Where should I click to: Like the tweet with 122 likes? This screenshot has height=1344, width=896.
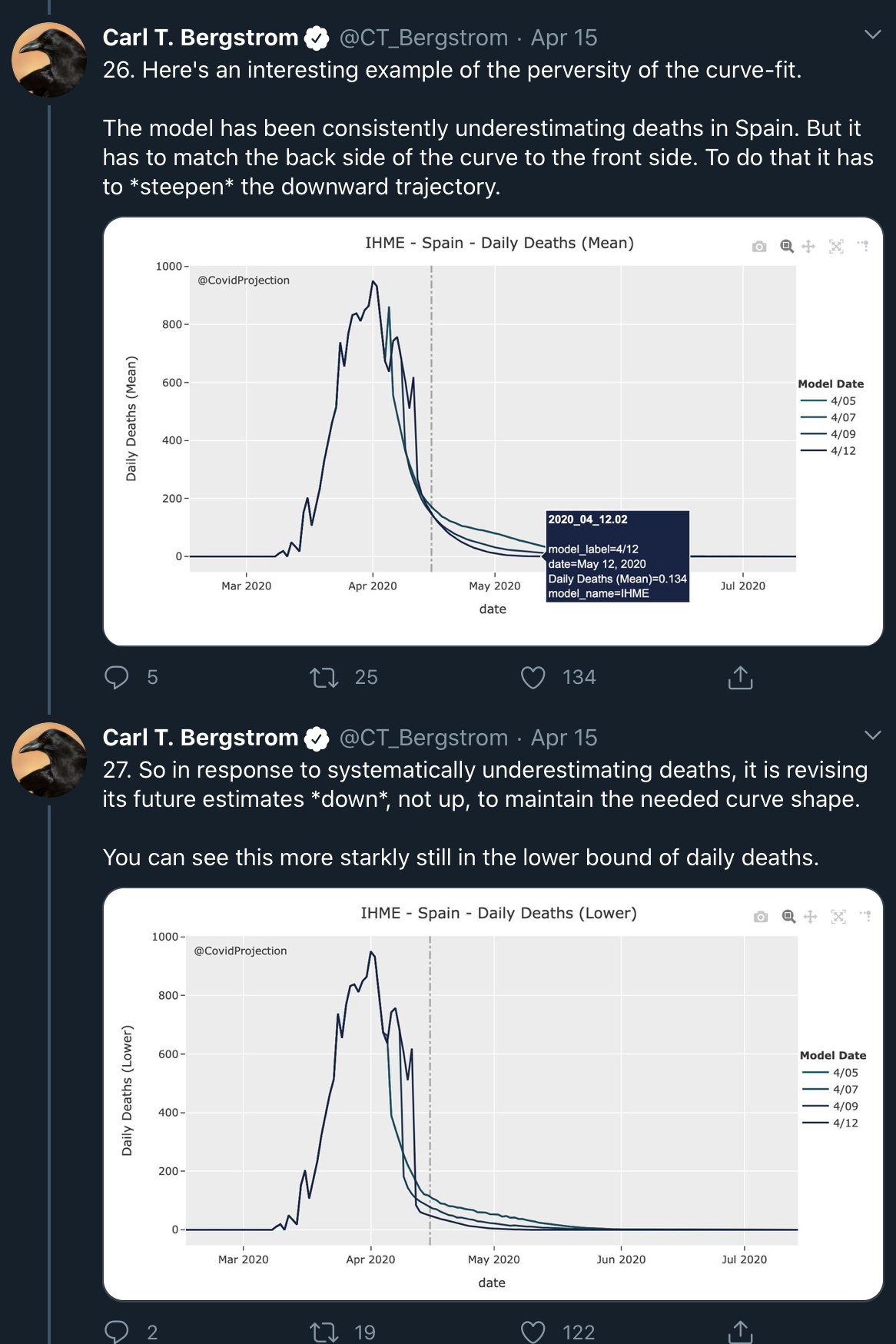(533, 1332)
